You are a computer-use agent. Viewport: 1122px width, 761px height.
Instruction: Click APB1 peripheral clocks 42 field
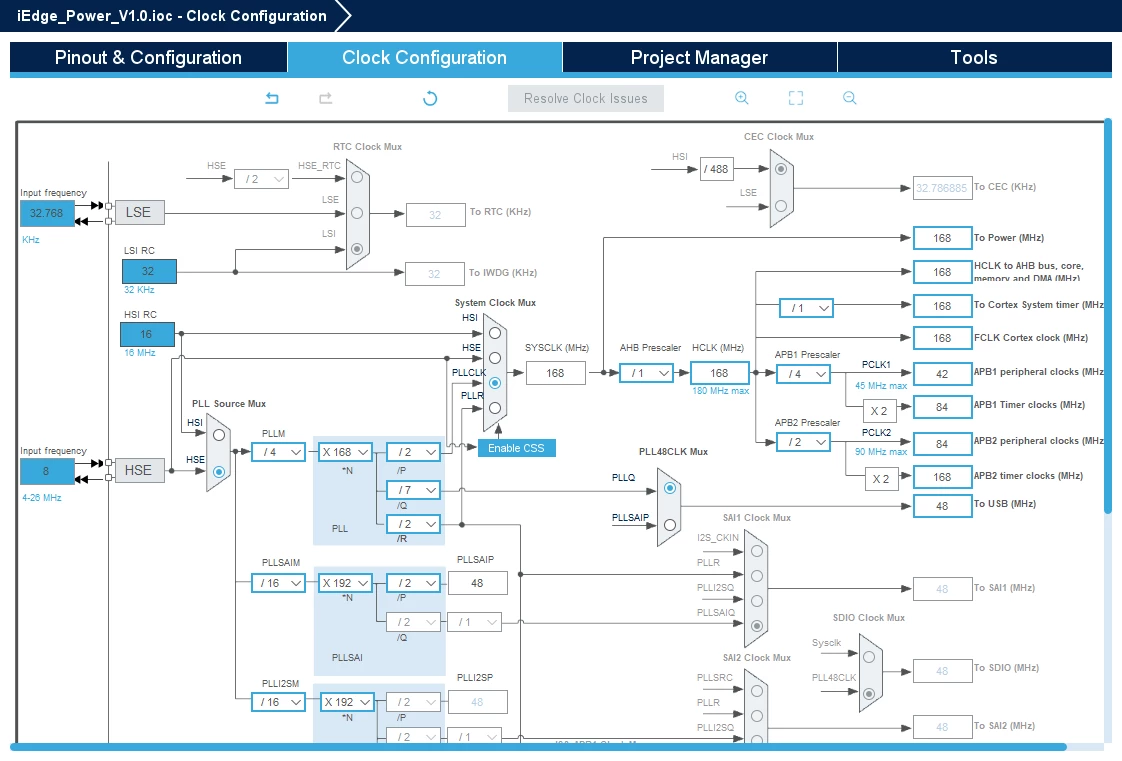tap(942, 374)
